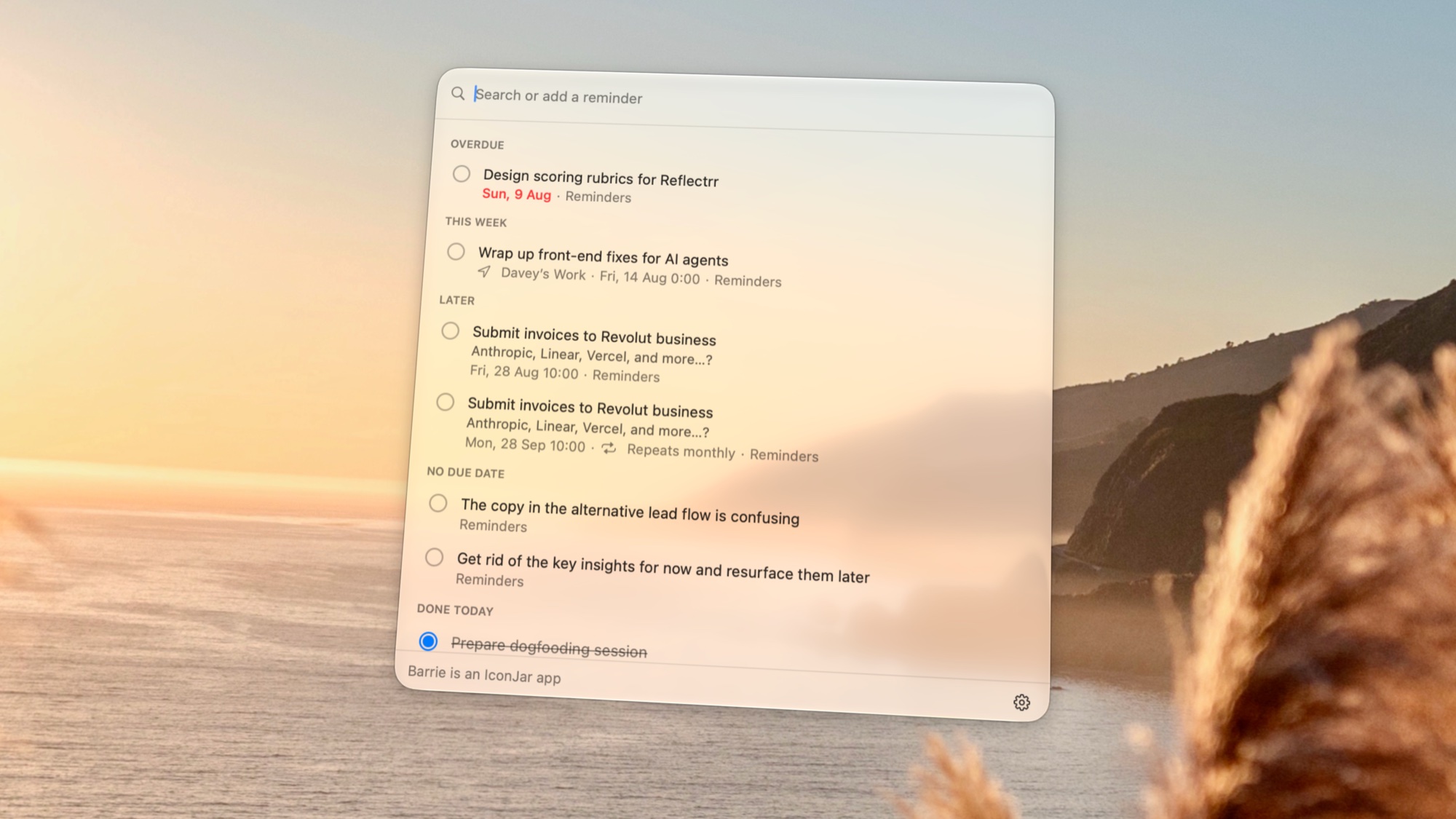Click the red Sun, 9 Aug due date
The image size is (1456, 819).
[517, 194]
